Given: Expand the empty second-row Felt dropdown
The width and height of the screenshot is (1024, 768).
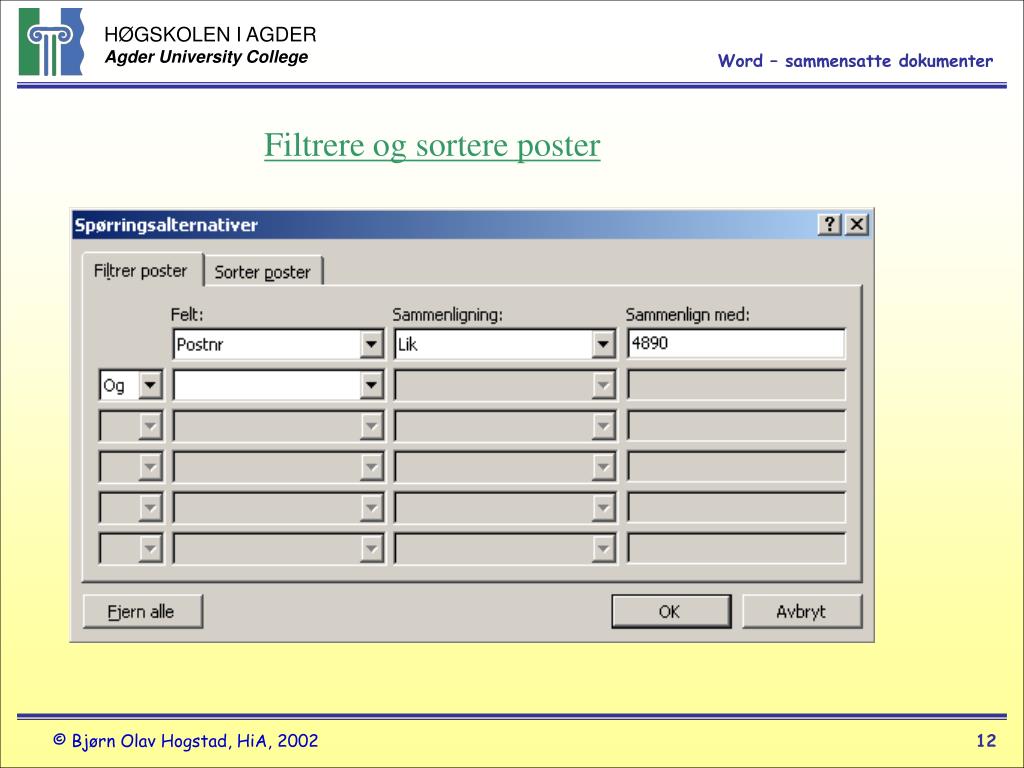Looking at the screenshot, I should point(371,385).
